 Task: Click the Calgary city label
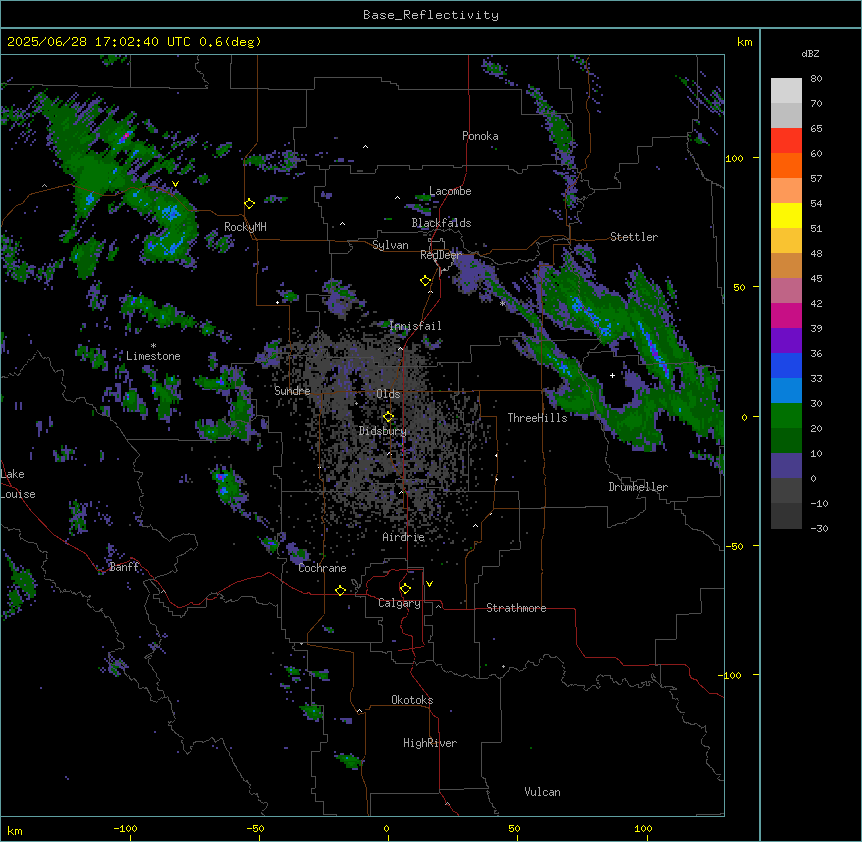400,603
